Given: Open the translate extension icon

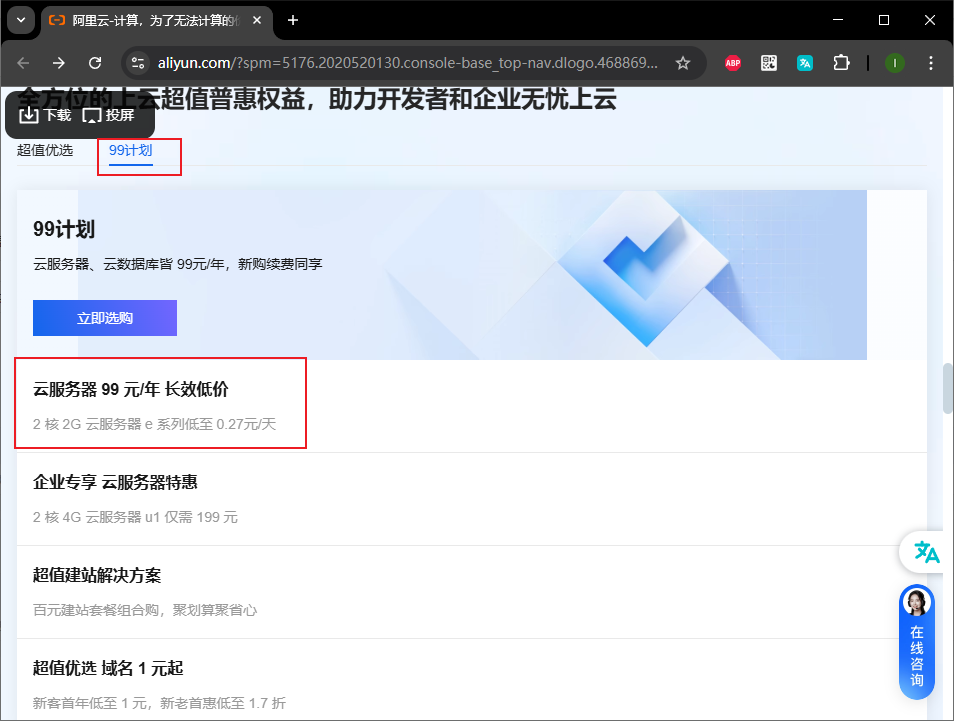Looking at the screenshot, I should (805, 62).
